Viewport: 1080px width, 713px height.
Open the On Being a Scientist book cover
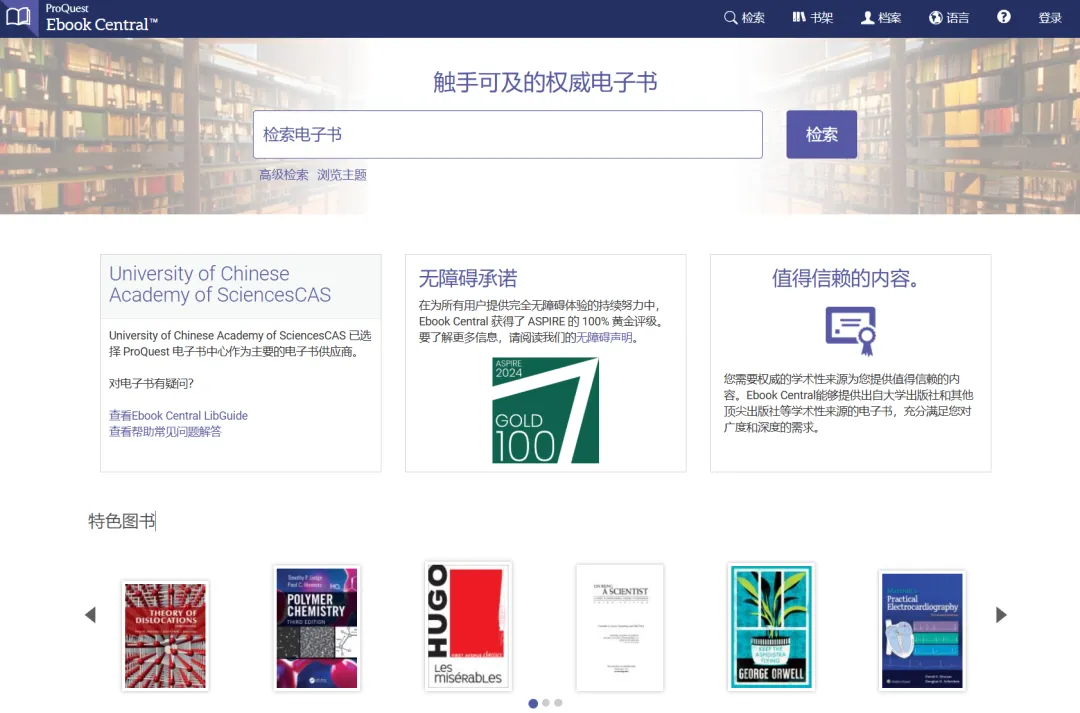[620, 628]
